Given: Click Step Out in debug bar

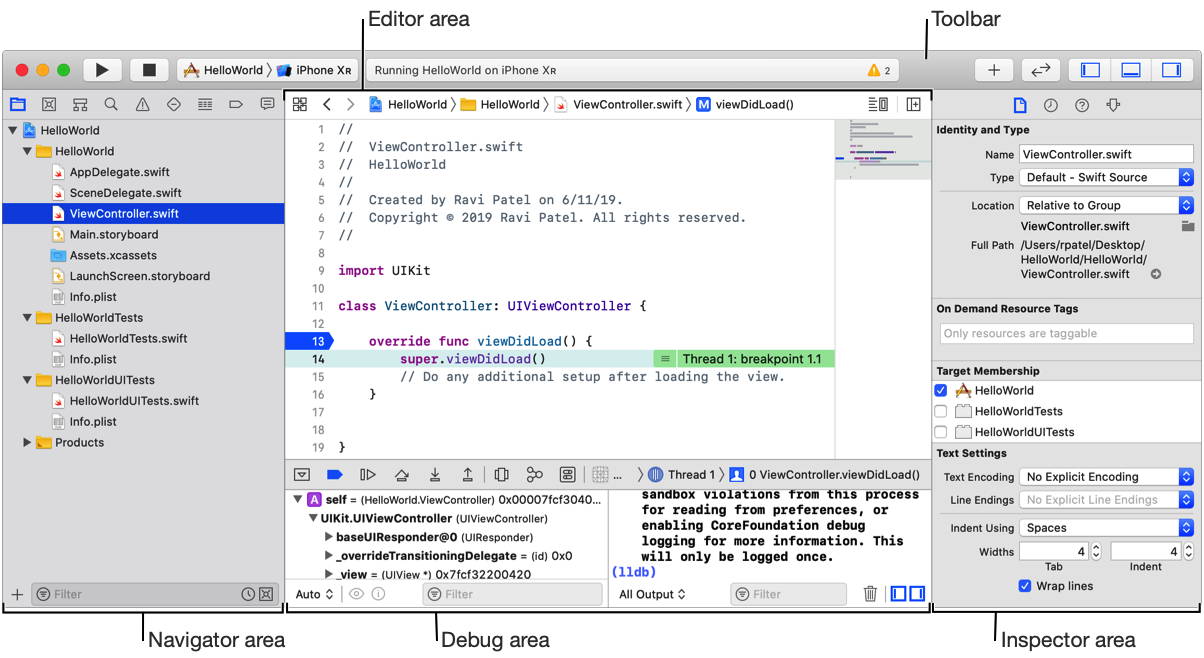Looking at the screenshot, I should point(467,475).
